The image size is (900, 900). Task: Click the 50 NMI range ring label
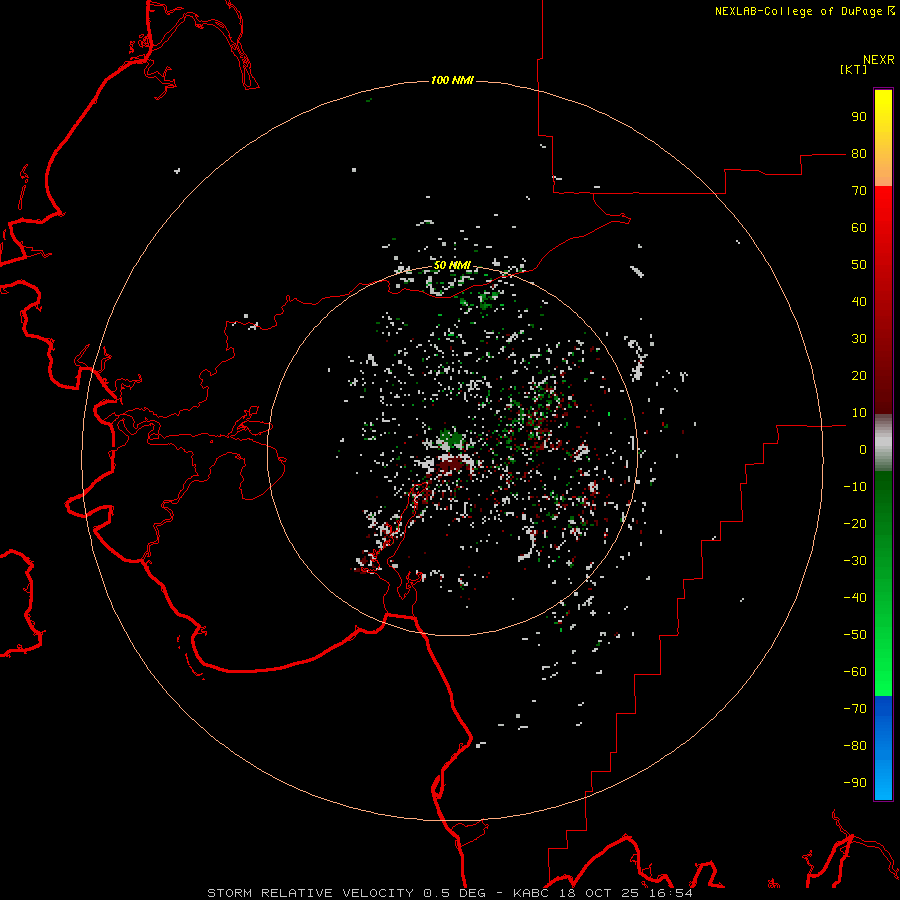452,265
